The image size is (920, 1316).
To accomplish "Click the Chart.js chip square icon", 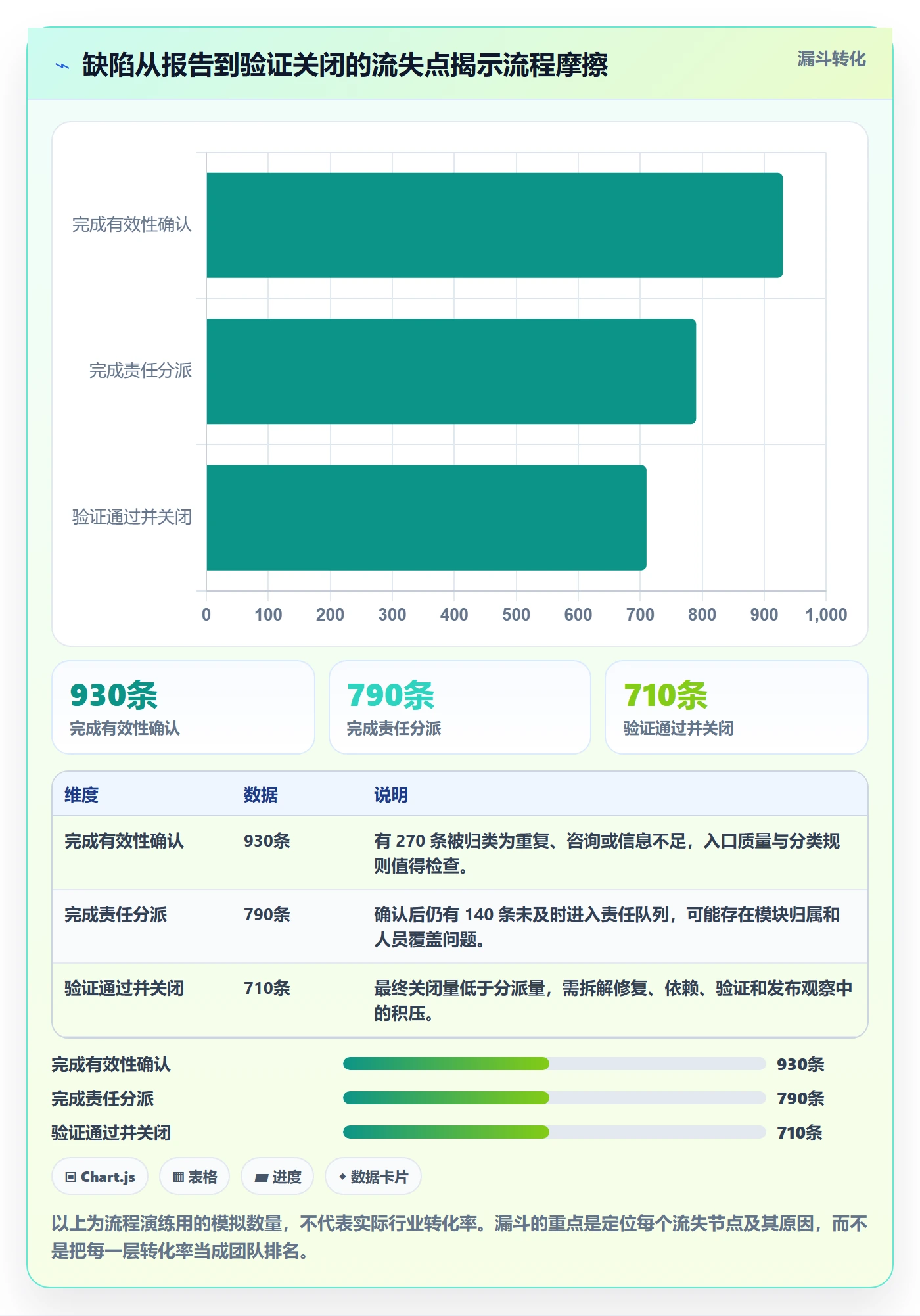I will pos(71,1177).
